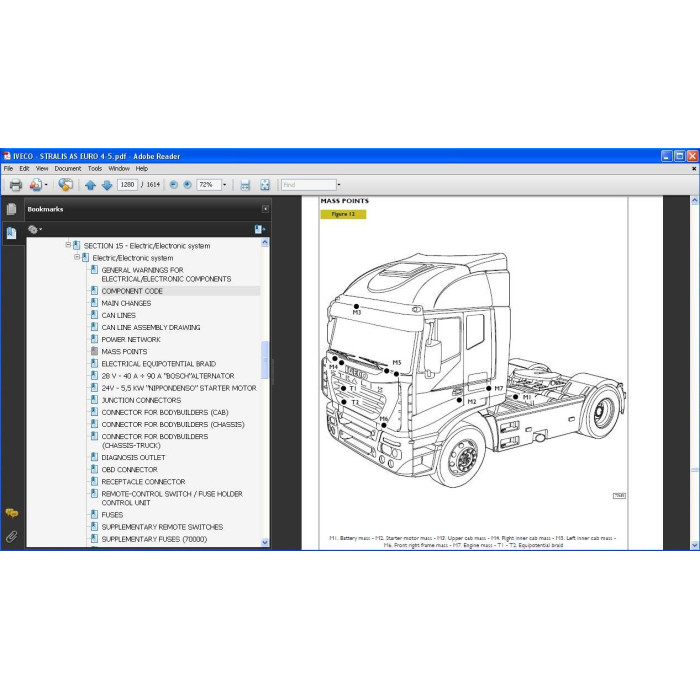
Task: Go to POWER NETWORK bookmark
Action: (x=131, y=339)
